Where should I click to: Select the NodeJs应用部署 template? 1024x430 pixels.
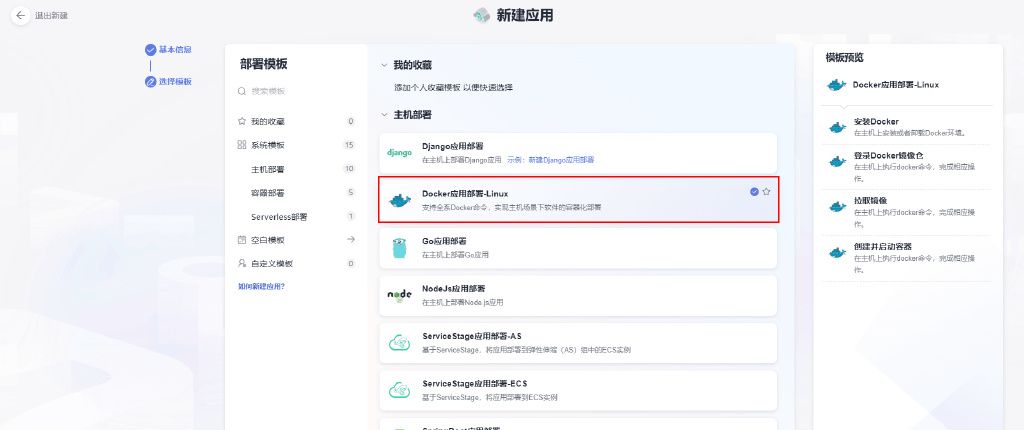point(578,295)
